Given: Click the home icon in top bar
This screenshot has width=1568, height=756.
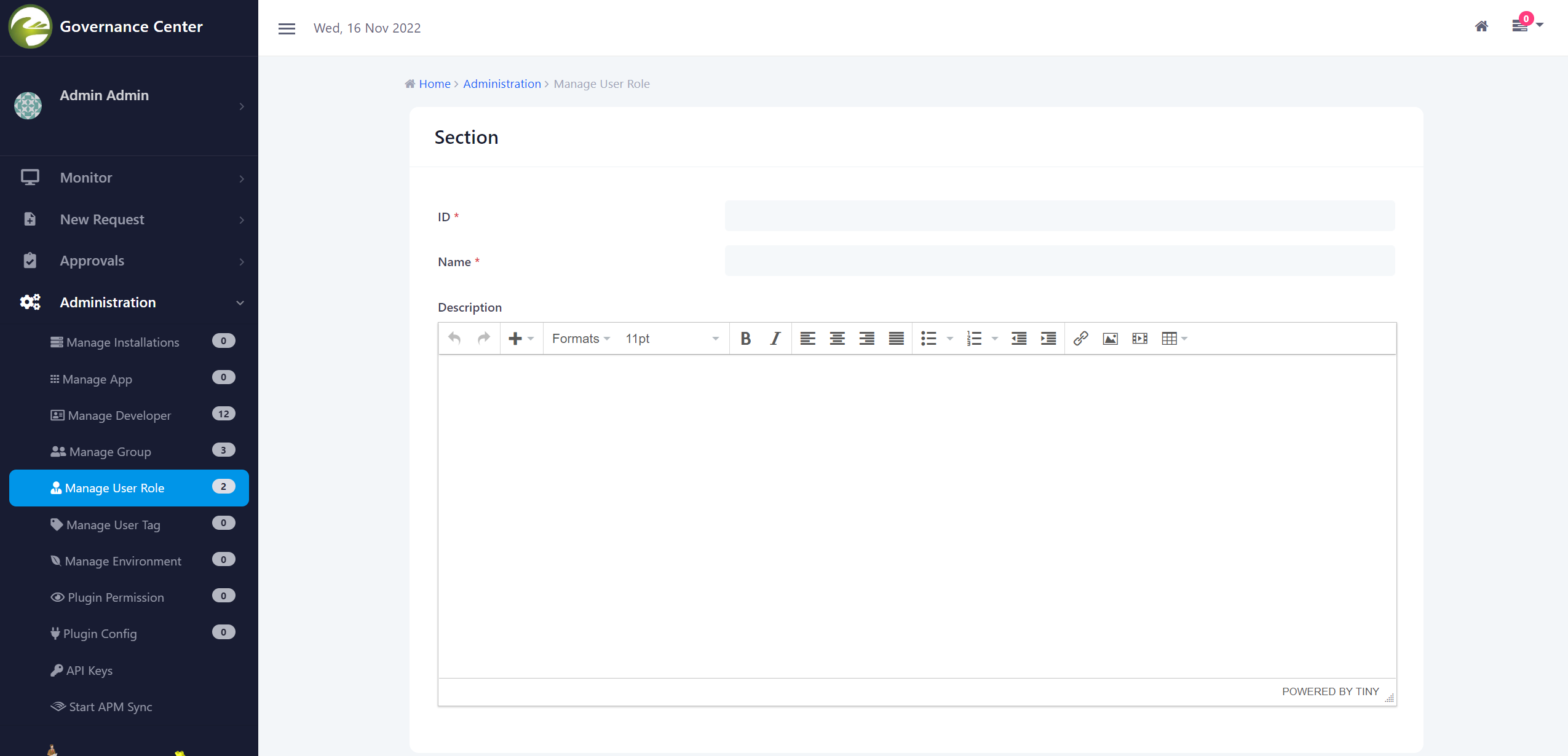Looking at the screenshot, I should (x=1481, y=26).
